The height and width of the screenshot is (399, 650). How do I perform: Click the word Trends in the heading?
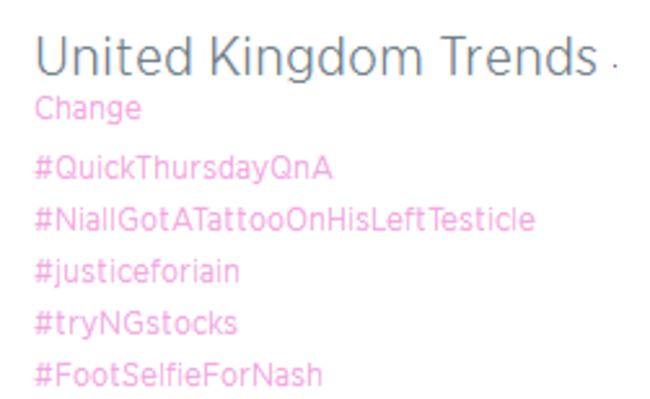[519, 57]
